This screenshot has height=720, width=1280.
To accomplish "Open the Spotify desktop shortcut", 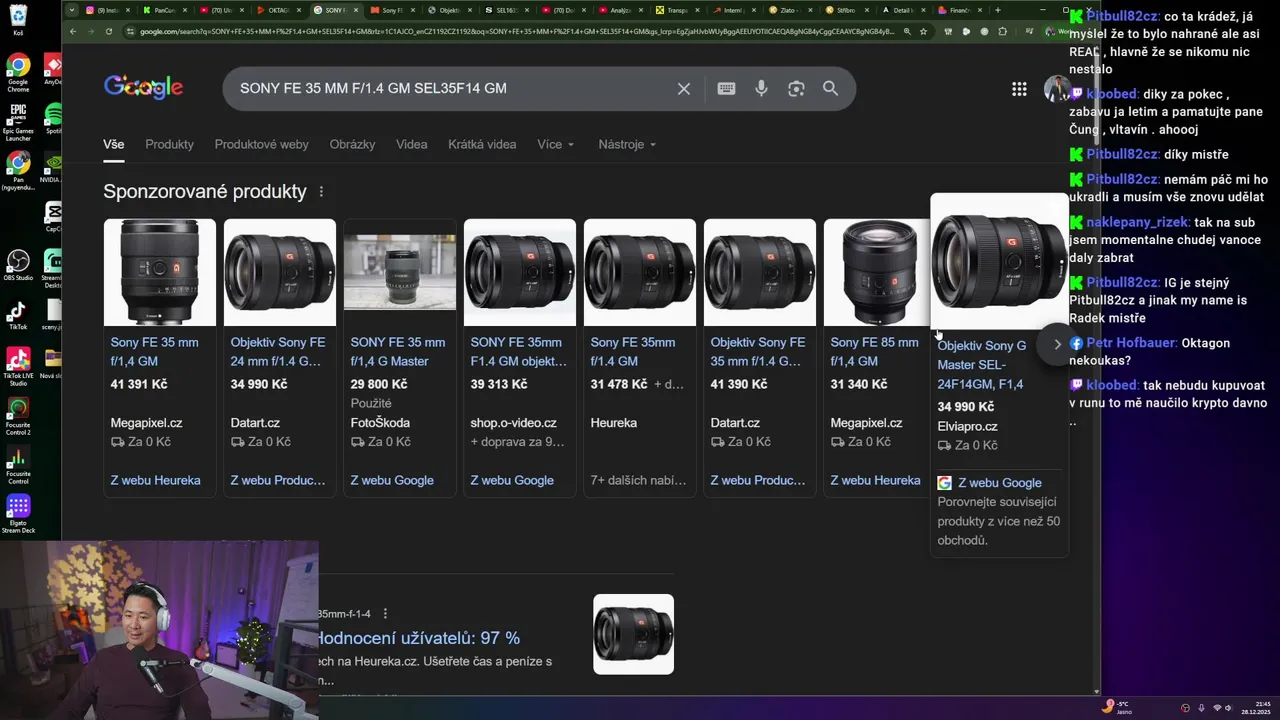I will (x=53, y=118).
